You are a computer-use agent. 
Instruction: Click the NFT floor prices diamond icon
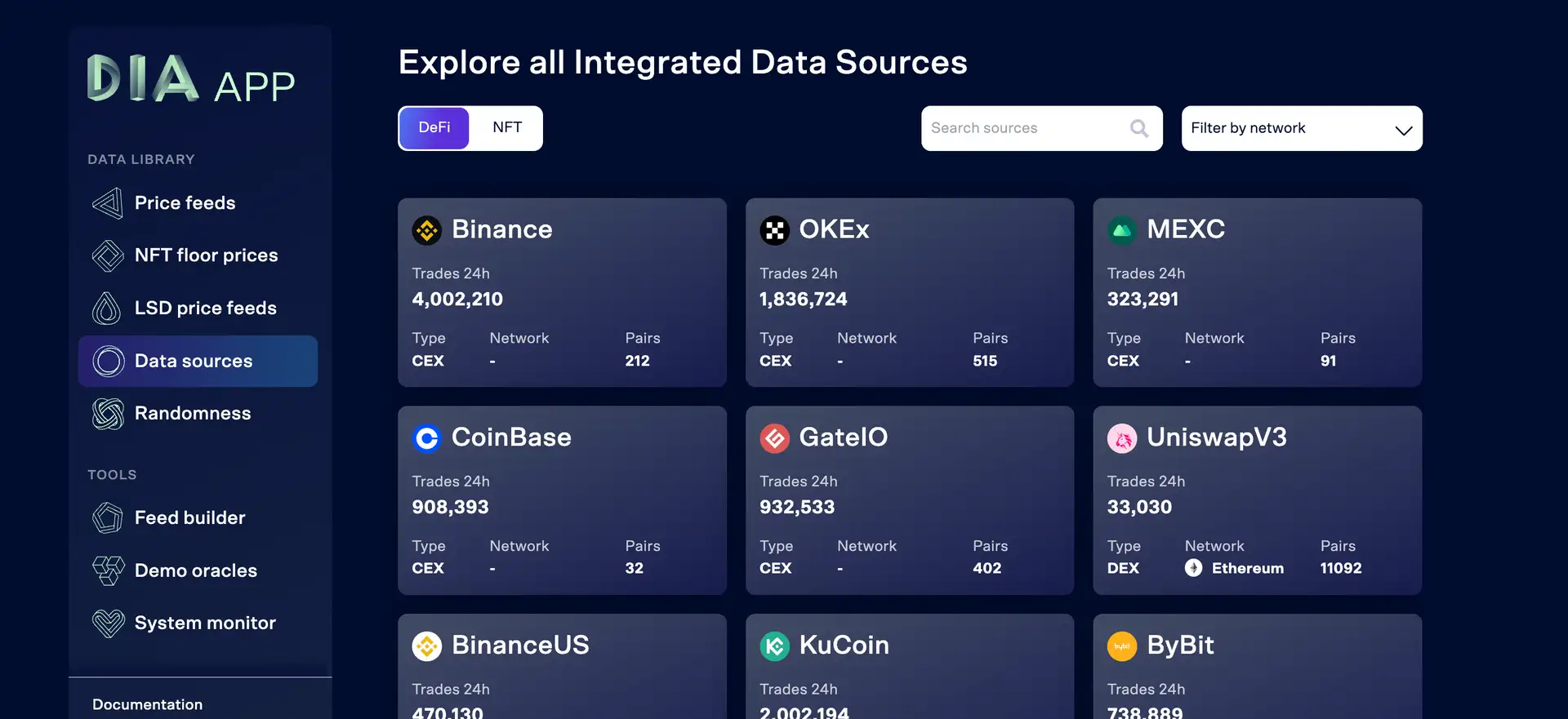pos(108,255)
